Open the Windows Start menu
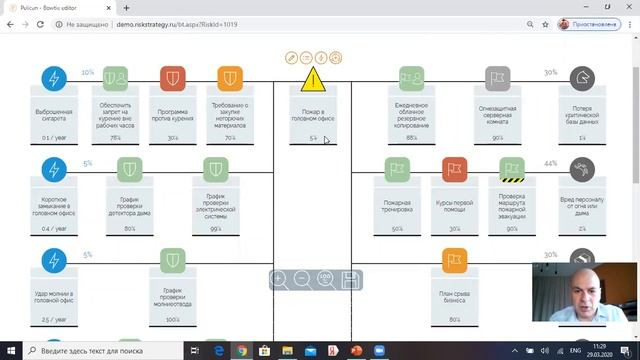640x360 pixels. (x=11, y=351)
